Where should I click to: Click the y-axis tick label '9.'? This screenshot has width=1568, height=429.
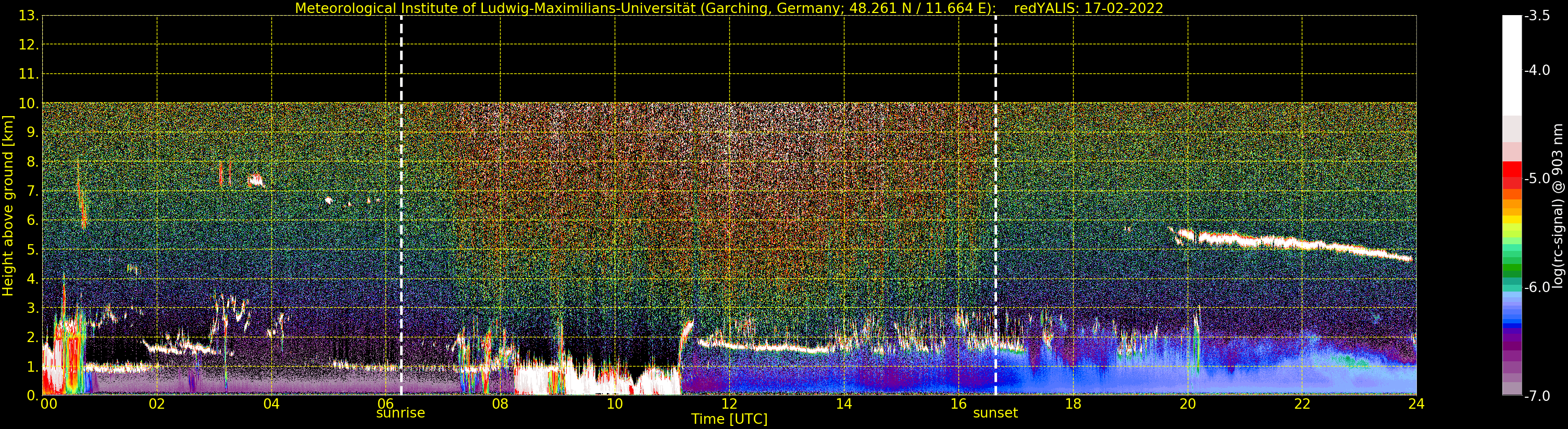click(33, 133)
